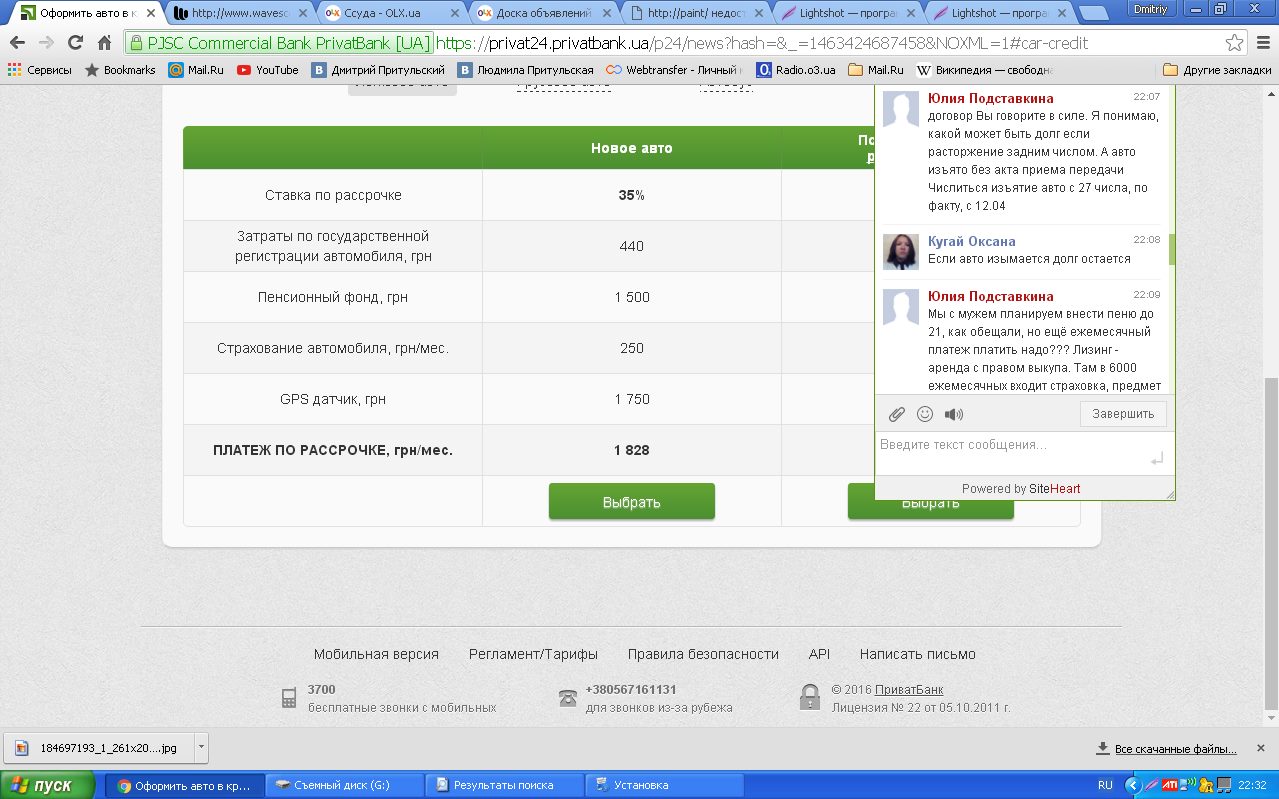The image size is (1279, 799).
Task: Open the Bookmarks star bookmark
Action: (120, 70)
